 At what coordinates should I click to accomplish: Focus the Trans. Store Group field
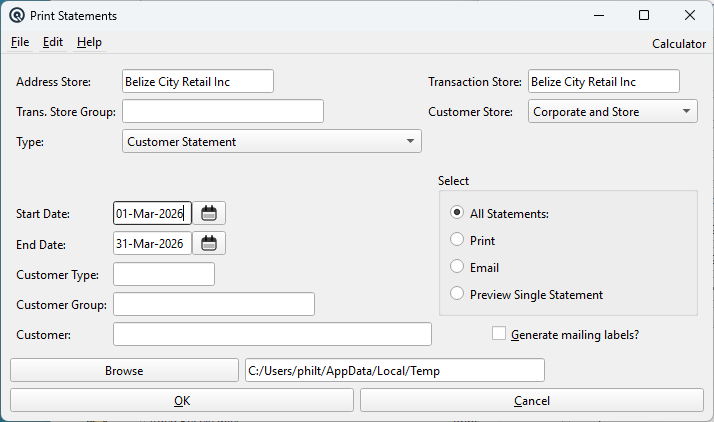(223, 111)
